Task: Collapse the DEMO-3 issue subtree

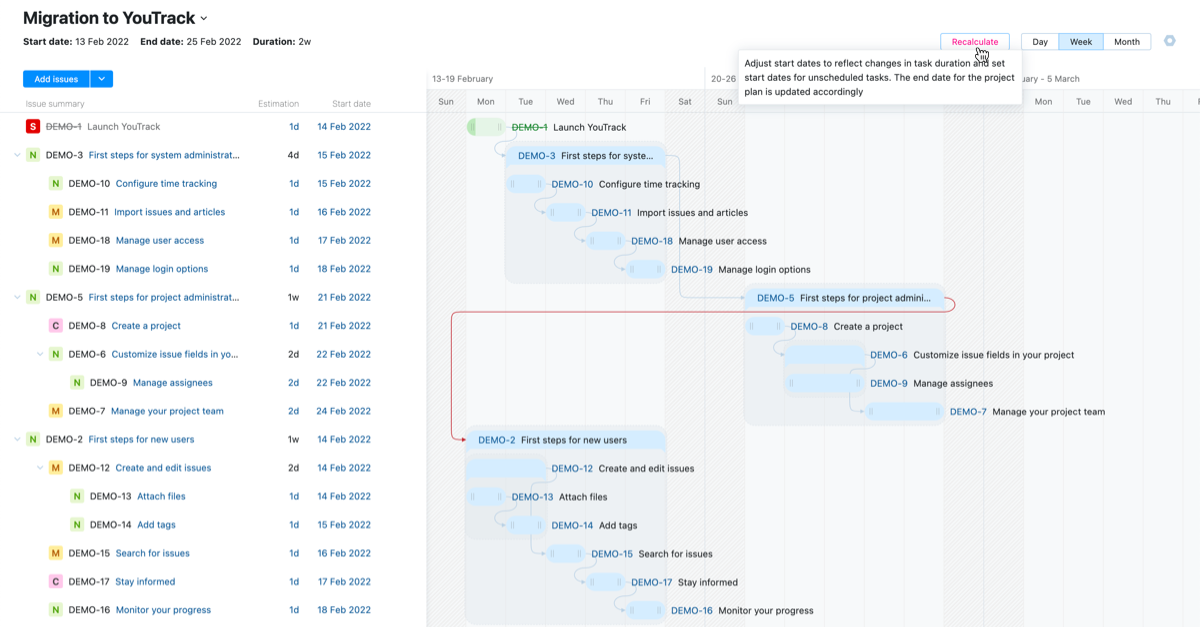Action: pyautogui.click(x=17, y=155)
